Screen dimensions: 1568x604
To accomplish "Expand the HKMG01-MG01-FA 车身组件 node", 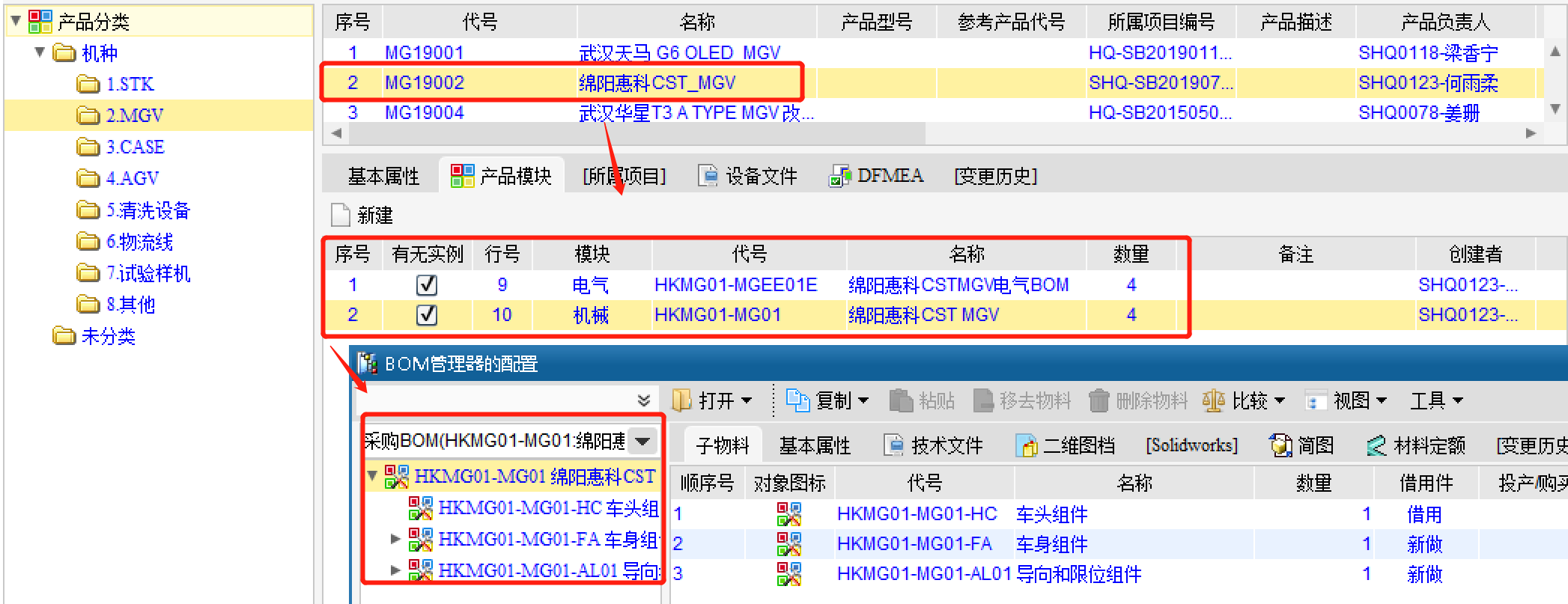I will click(x=396, y=538).
